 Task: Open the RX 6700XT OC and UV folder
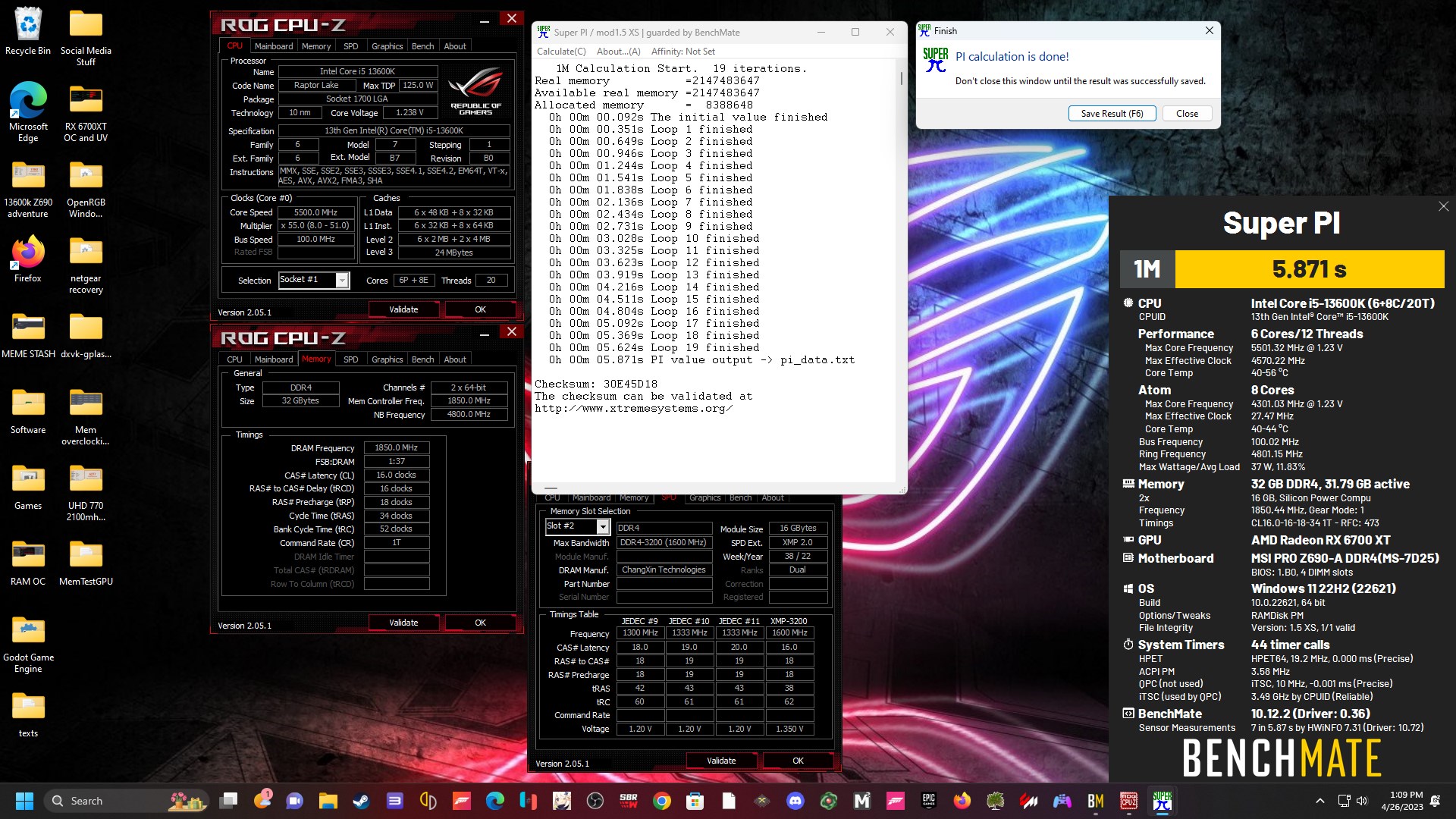pyautogui.click(x=86, y=112)
